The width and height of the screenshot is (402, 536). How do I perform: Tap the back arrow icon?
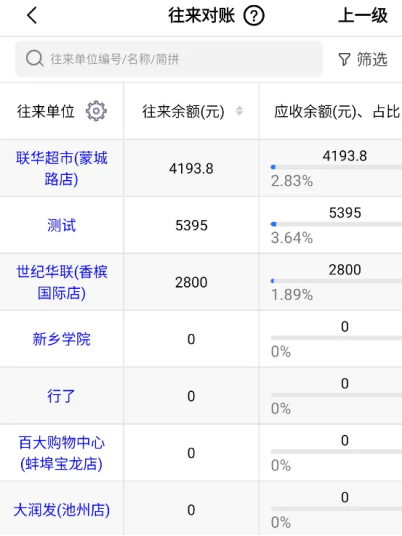[x=32, y=16]
